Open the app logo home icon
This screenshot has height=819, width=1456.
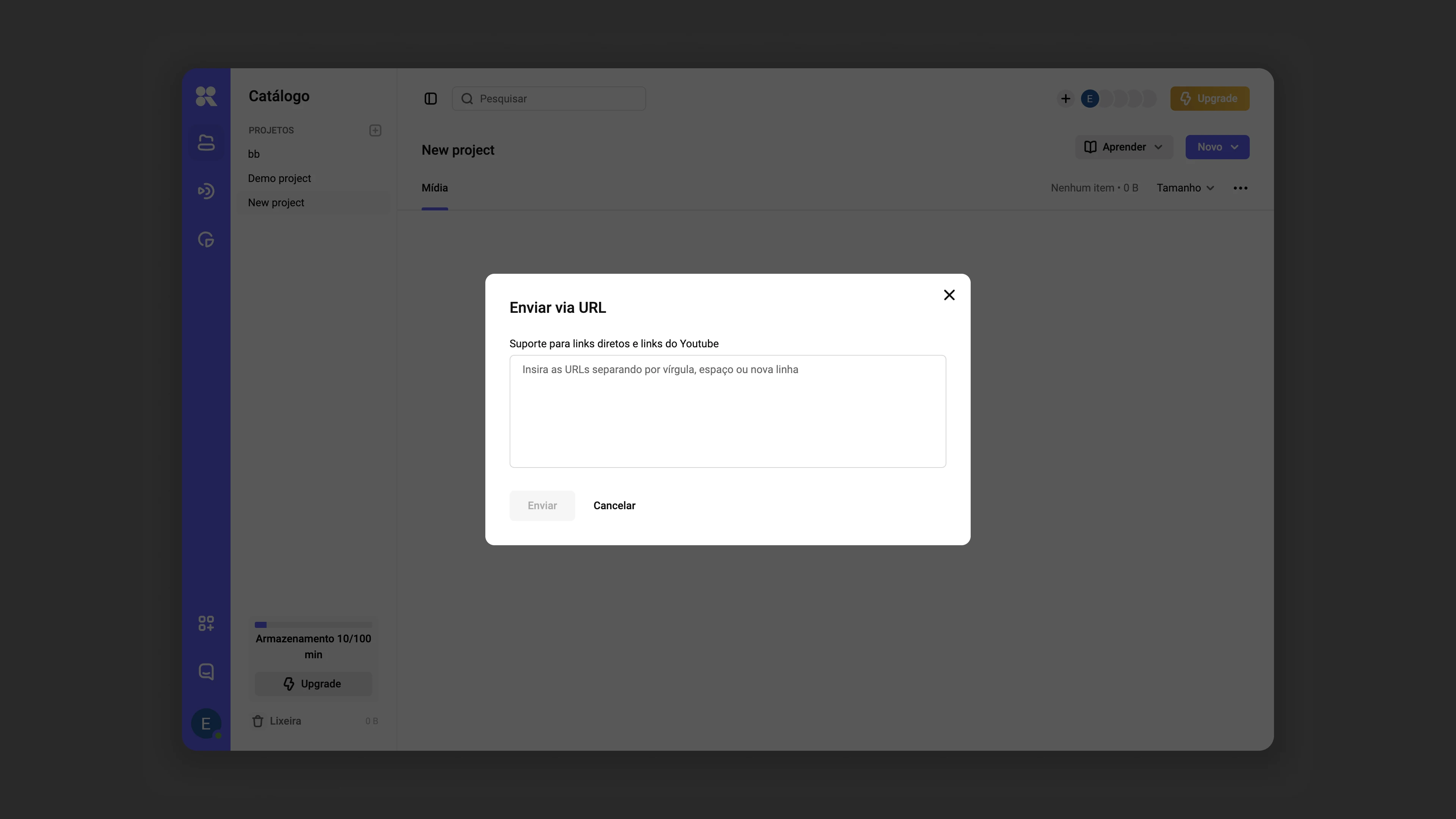click(x=206, y=96)
